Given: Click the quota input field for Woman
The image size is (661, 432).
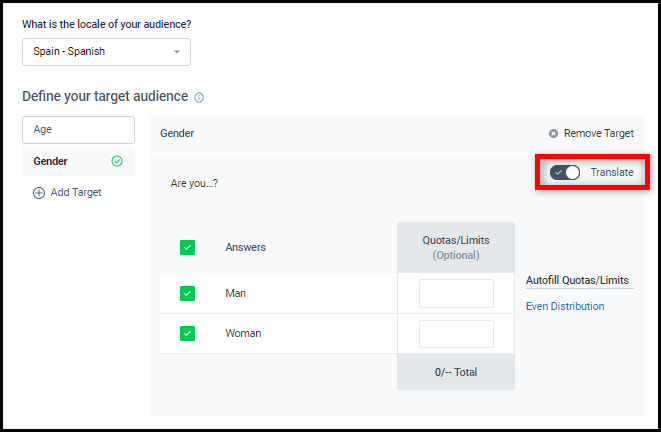Looking at the screenshot, I should [456, 334].
